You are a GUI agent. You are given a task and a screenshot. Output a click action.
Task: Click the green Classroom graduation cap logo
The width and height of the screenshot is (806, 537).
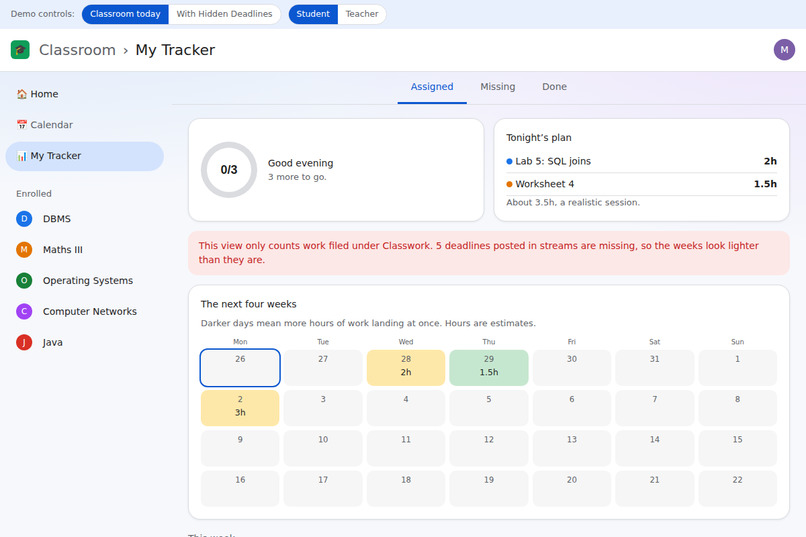coord(20,50)
